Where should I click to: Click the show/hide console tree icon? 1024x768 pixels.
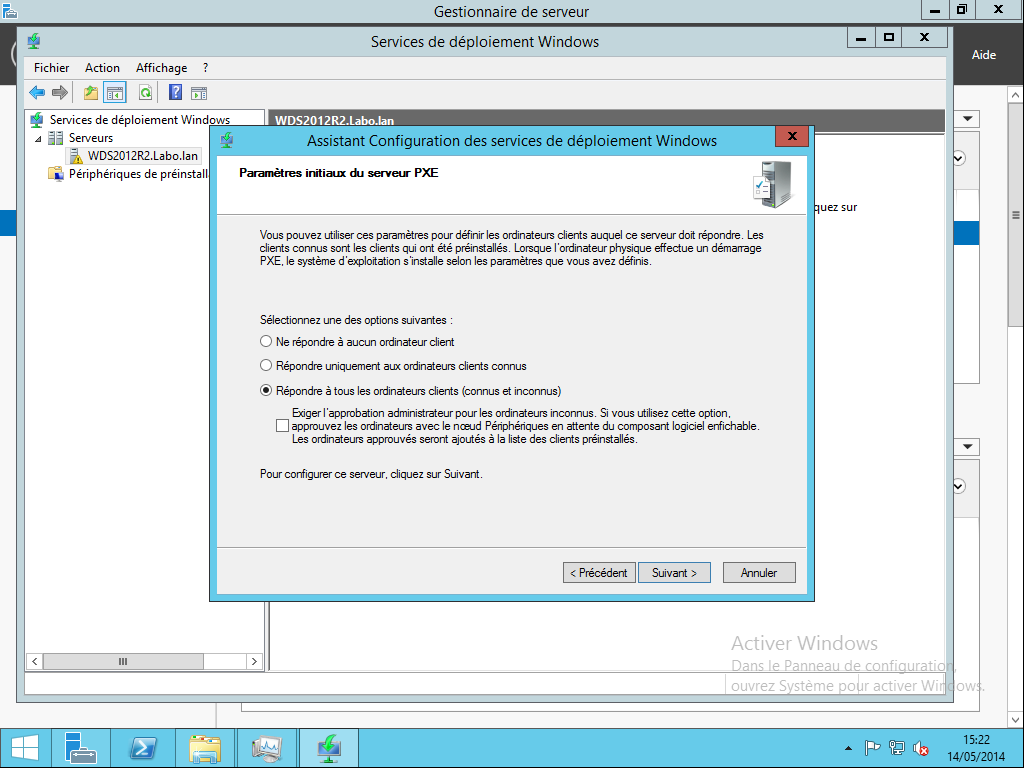115,93
